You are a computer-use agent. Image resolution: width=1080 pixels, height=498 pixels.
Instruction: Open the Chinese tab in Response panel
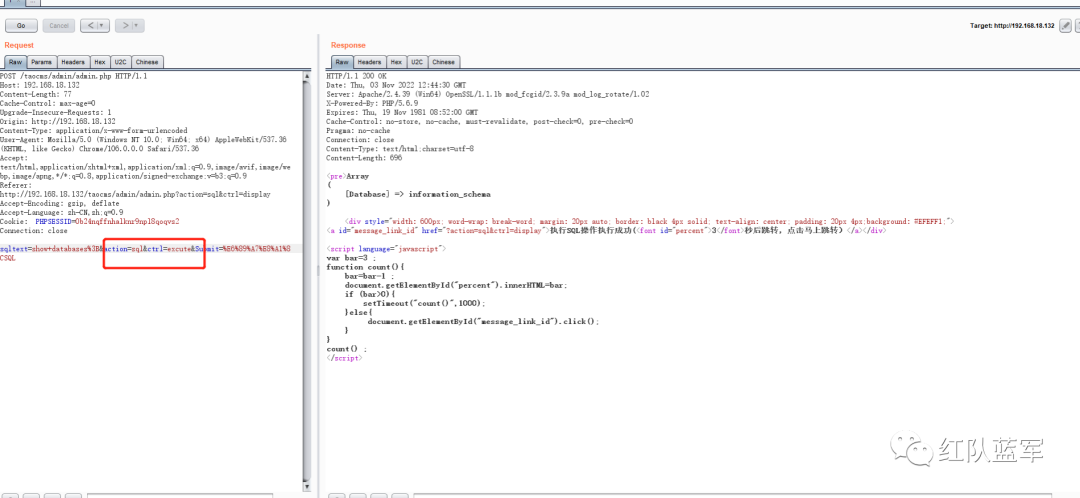tap(444, 62)
